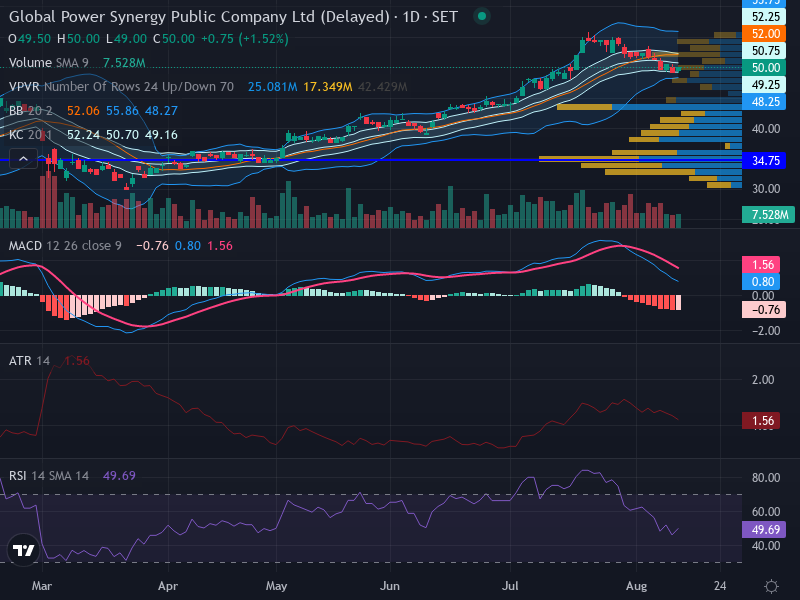Collapse the indicator legend with chevron button
This screenshot has height=600, width=800.
click(x=23, y=159)
